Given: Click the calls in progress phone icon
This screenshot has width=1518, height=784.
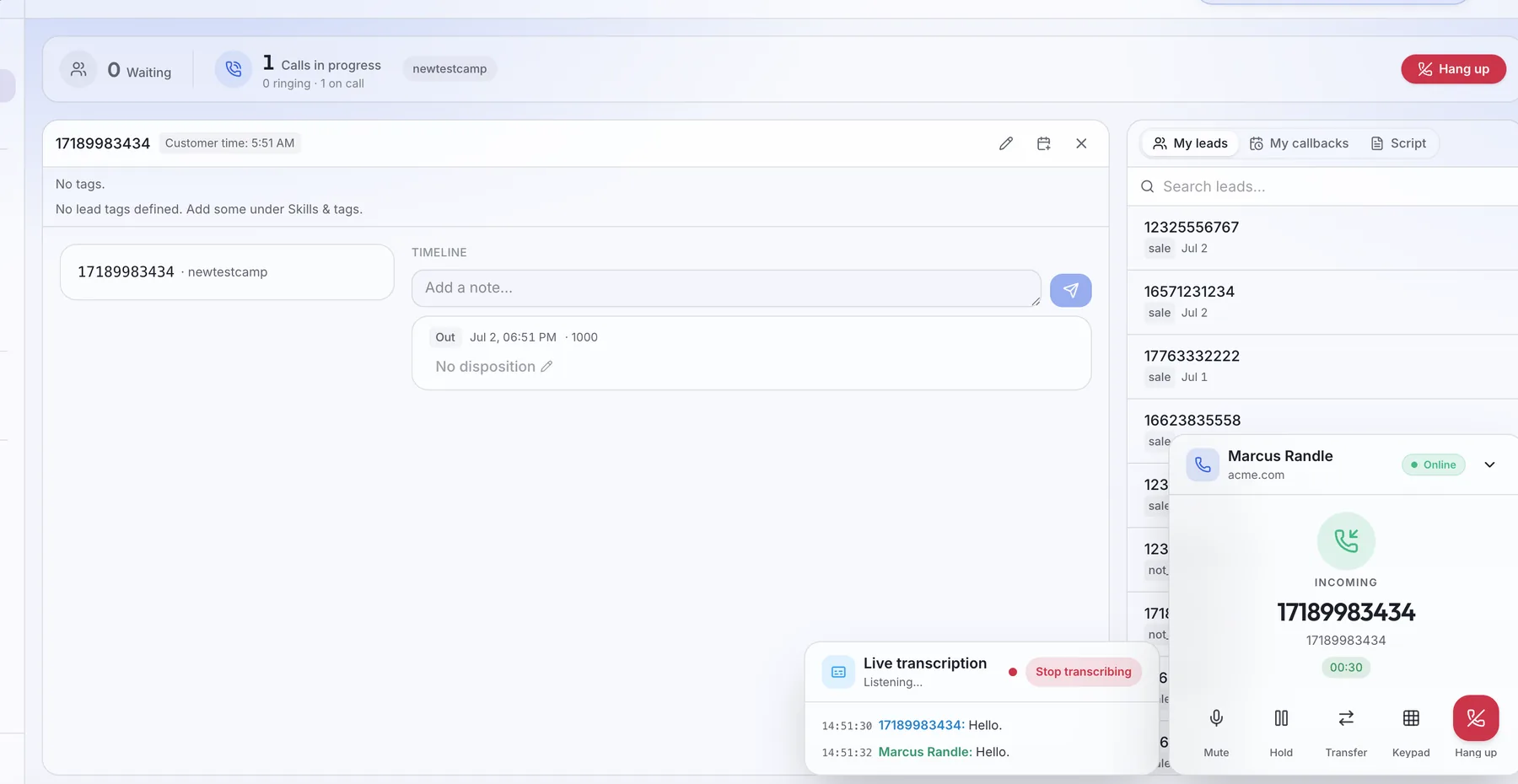Looking at the screenshot, I should pos(234,69).
